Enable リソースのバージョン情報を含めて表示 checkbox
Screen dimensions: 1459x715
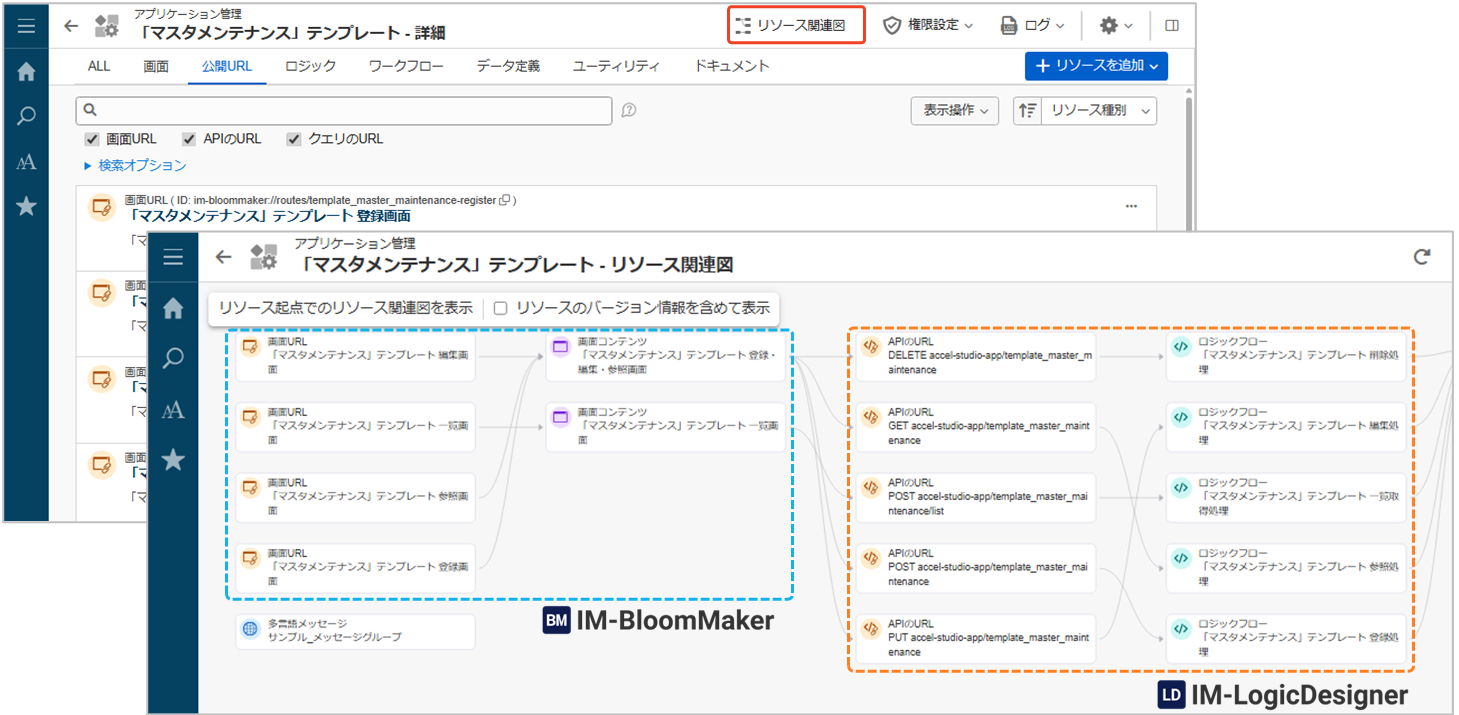tap(501, 308)
